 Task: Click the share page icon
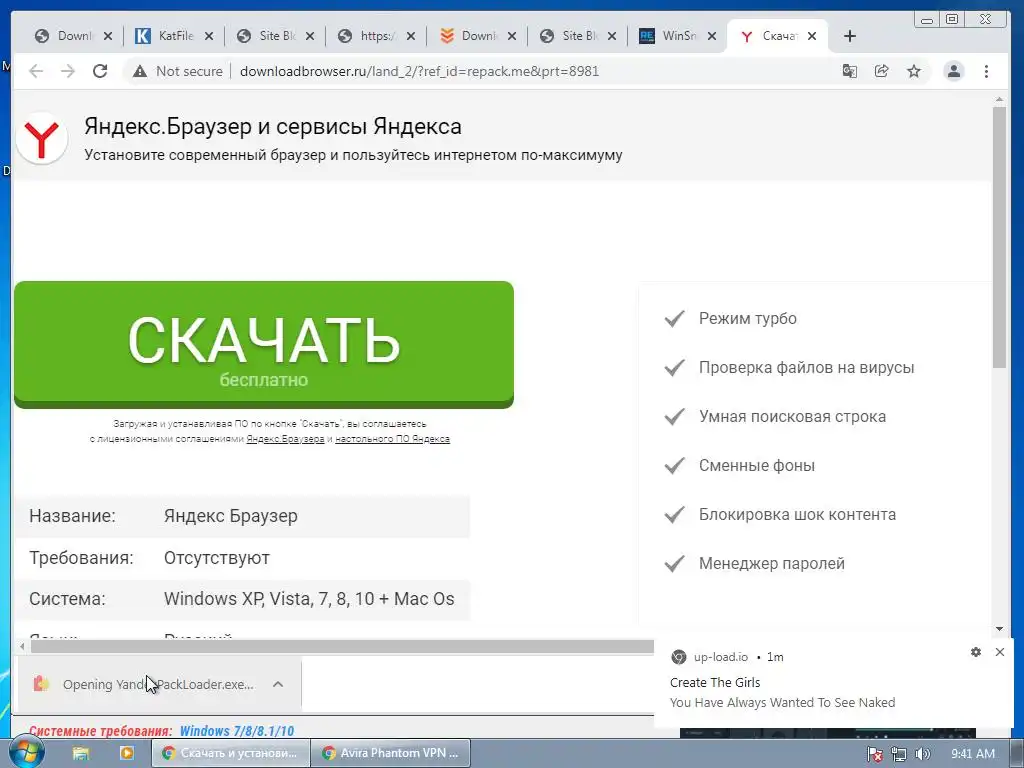[882, 71]
